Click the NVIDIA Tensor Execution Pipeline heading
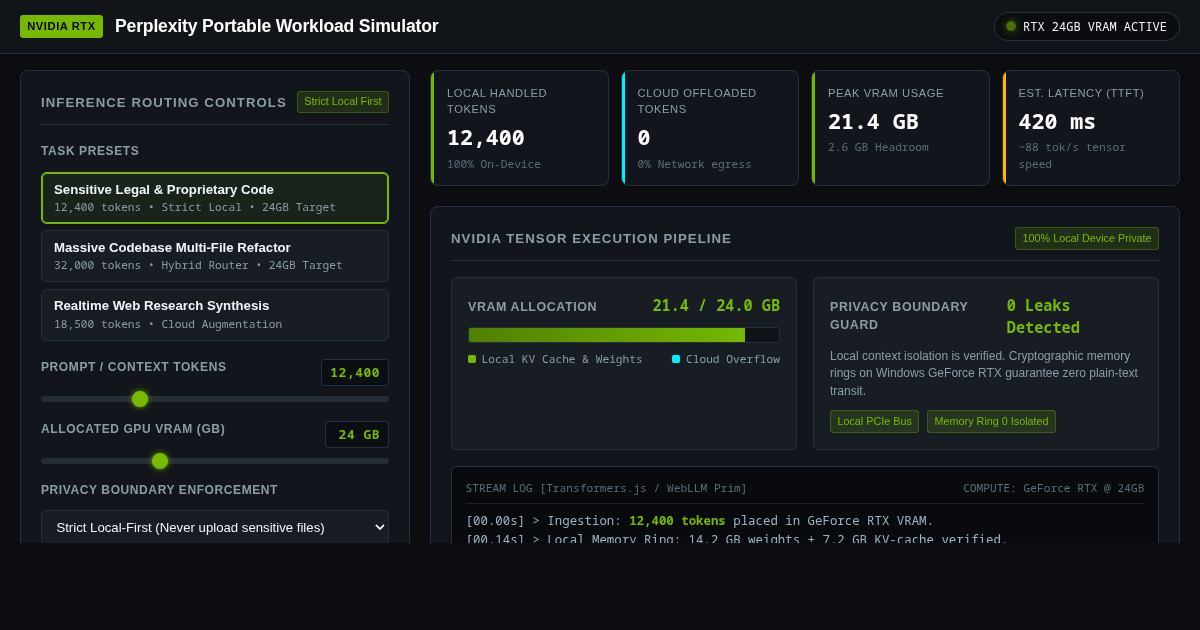 pyautogui.click(x=591, y=238)
